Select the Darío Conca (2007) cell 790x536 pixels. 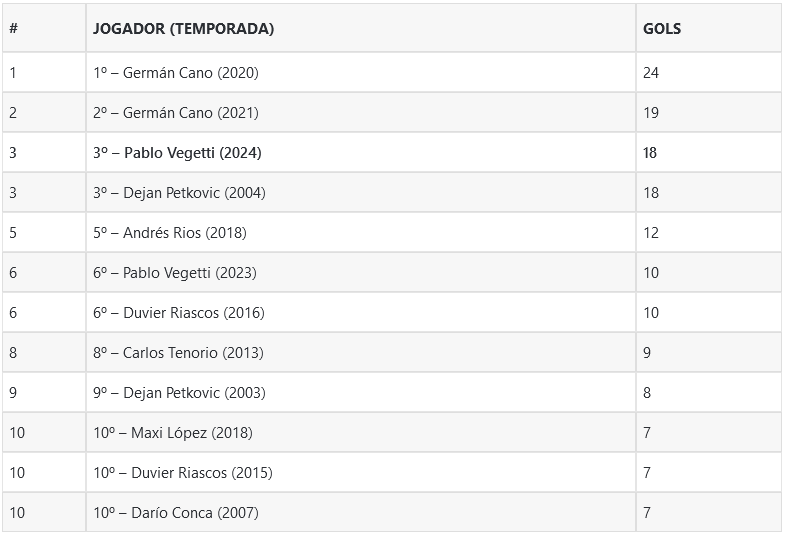tap(176, 513)
